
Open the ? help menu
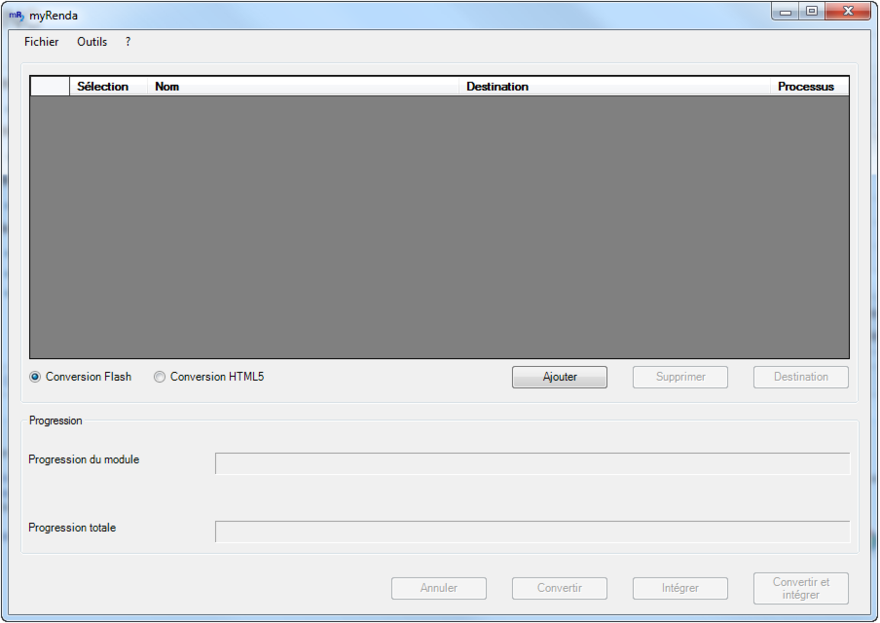coord(128,42)
